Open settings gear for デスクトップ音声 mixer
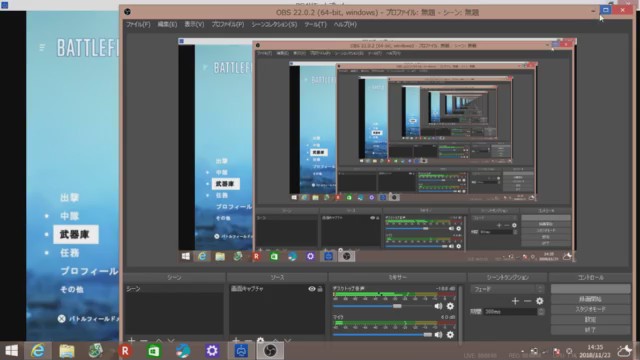The height and width of the screenshot is (360, 640). tap(450, 306)
